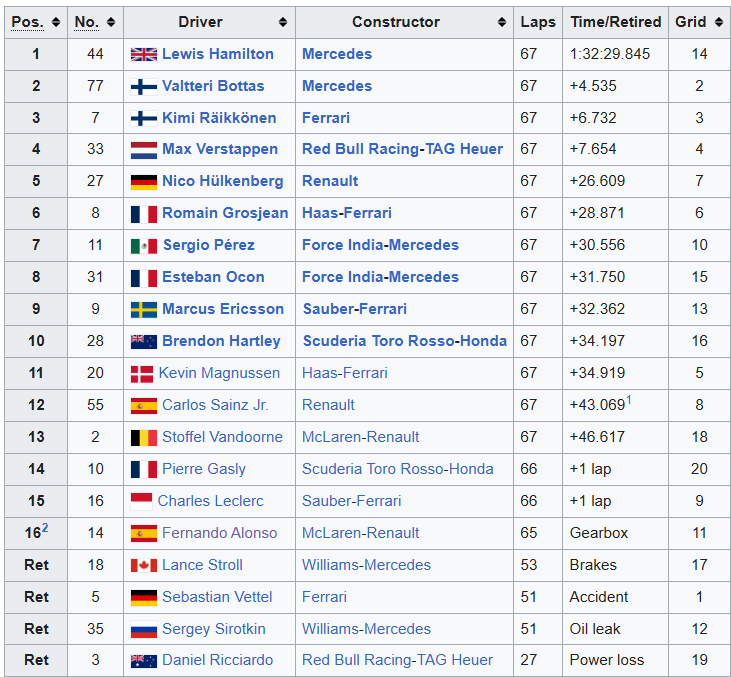Open Red Bull Racing link in Verstappen's row
Viewport: 731px width, 677px height.
tap(360, 149)
